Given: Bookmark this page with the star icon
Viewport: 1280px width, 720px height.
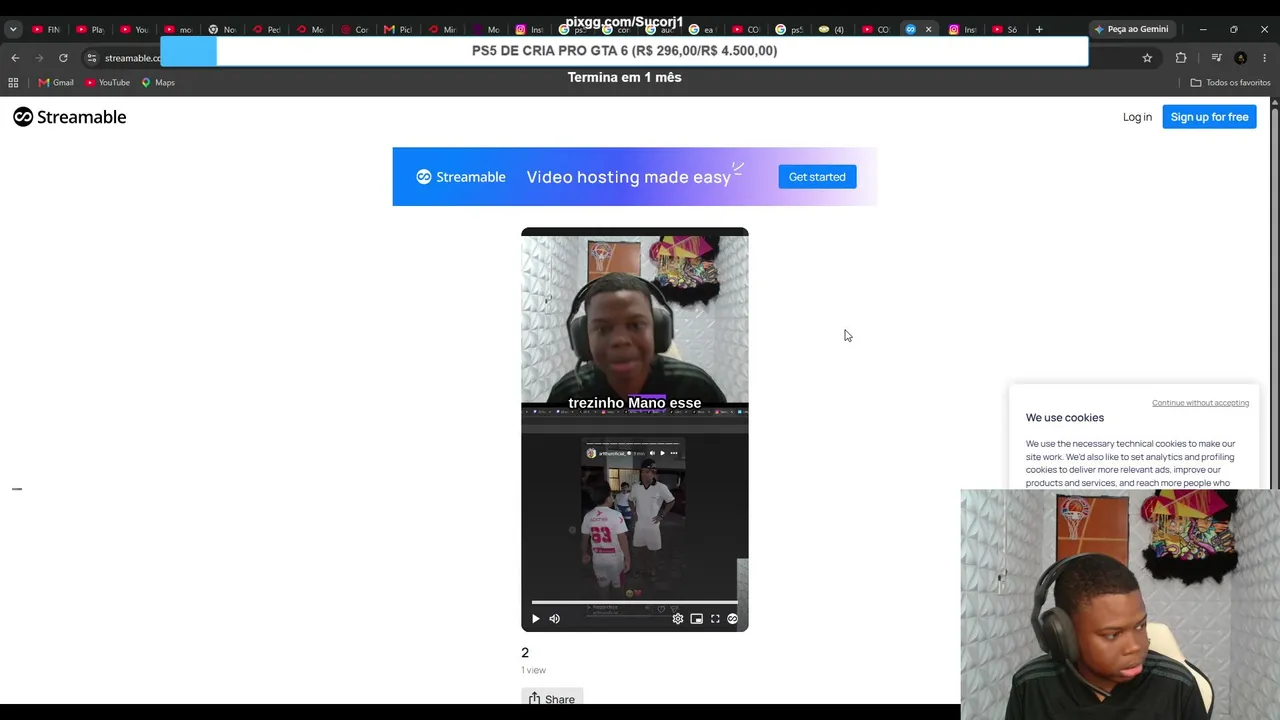Looking at the screenshot, I should 1147,58.
